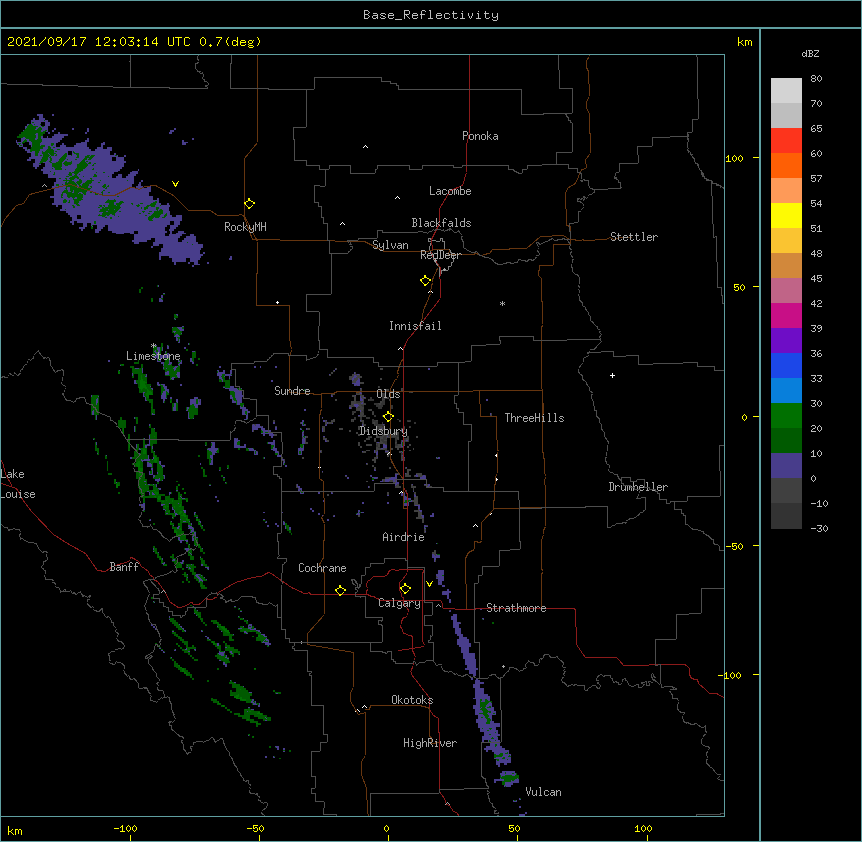Click the Cochrane town label
The height and width of the screenshot is (842, 862).
322,568
